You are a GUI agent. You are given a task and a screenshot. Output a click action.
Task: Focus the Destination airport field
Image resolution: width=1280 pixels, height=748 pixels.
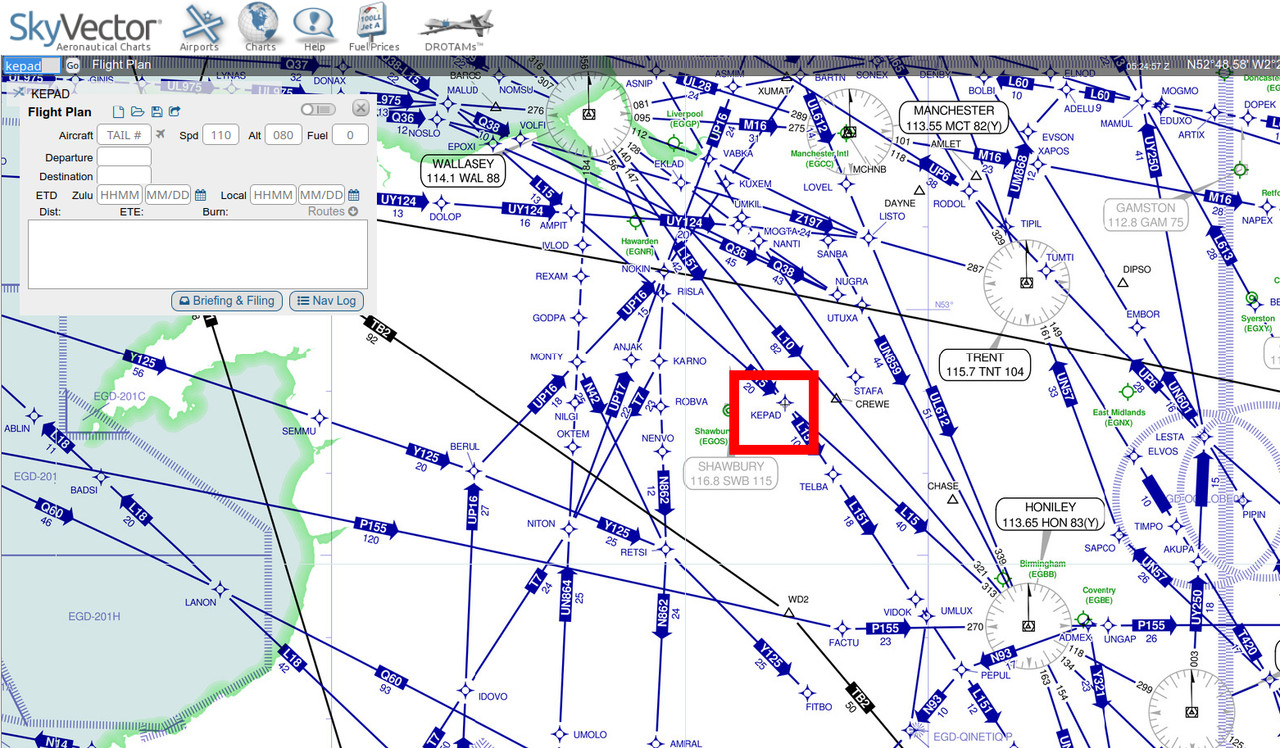pos(124,176)
